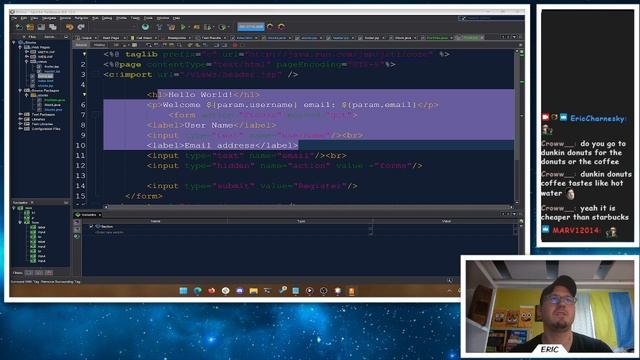
Task: Click the 'Email address' label code line
Action: [x=222, y=146]
